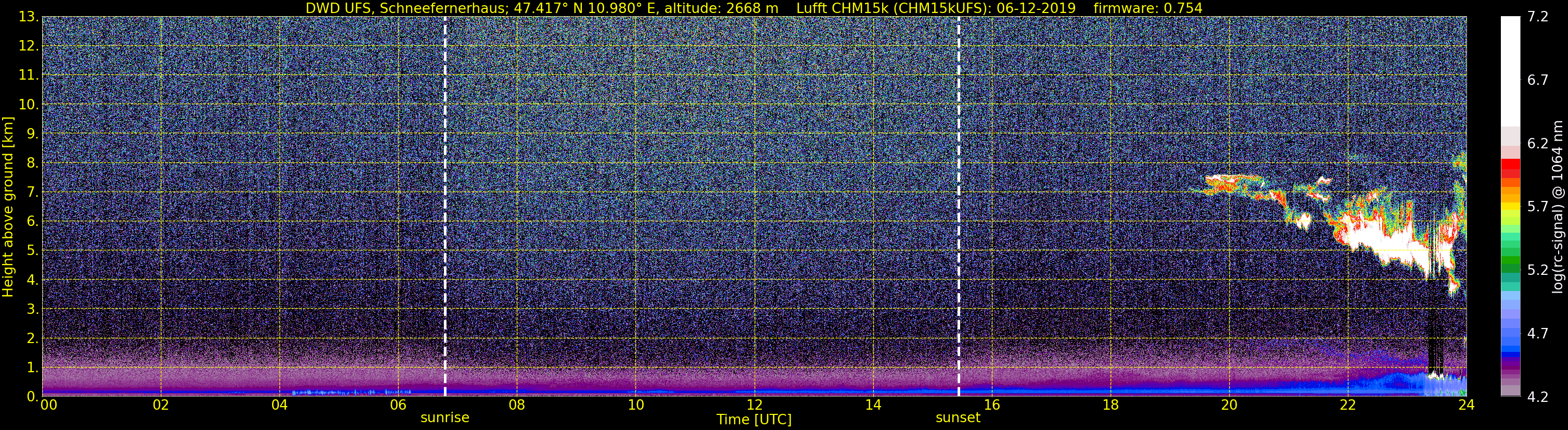
Task: Click the height axis tick label 7.
Action: [32, 193]
